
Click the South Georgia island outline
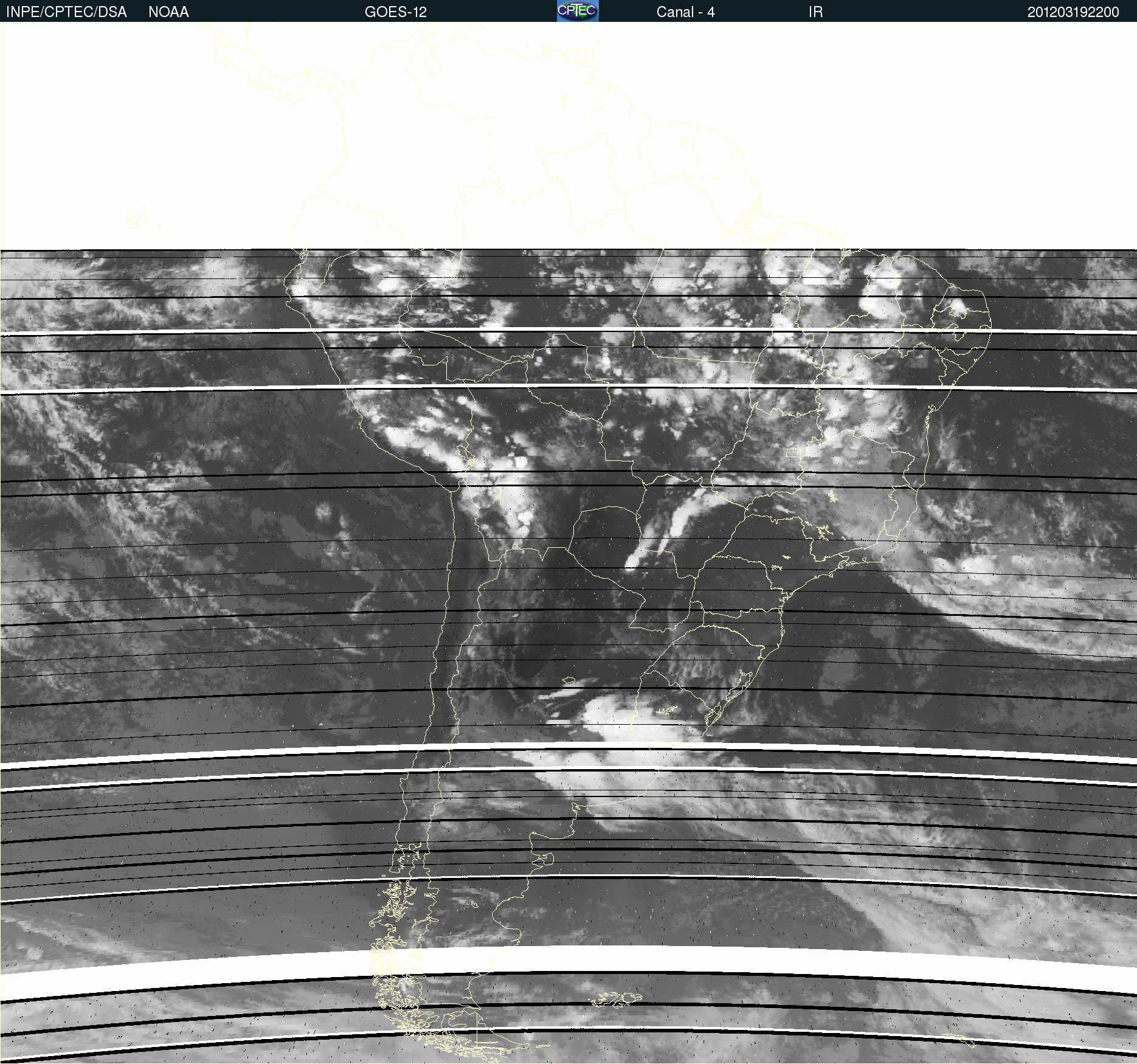point(961,1040)
